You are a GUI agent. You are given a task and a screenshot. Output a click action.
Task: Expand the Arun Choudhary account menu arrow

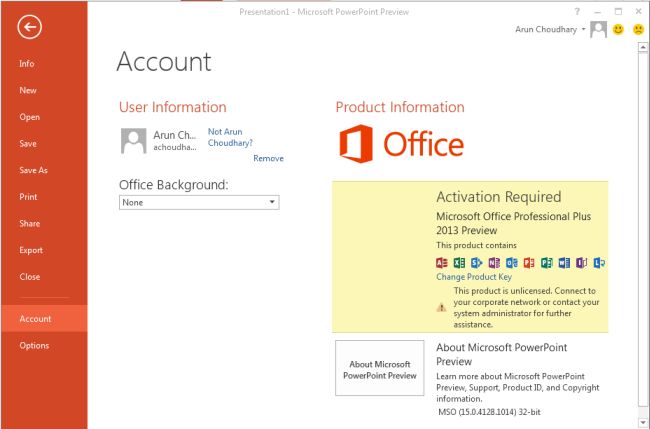coord(583,29)
